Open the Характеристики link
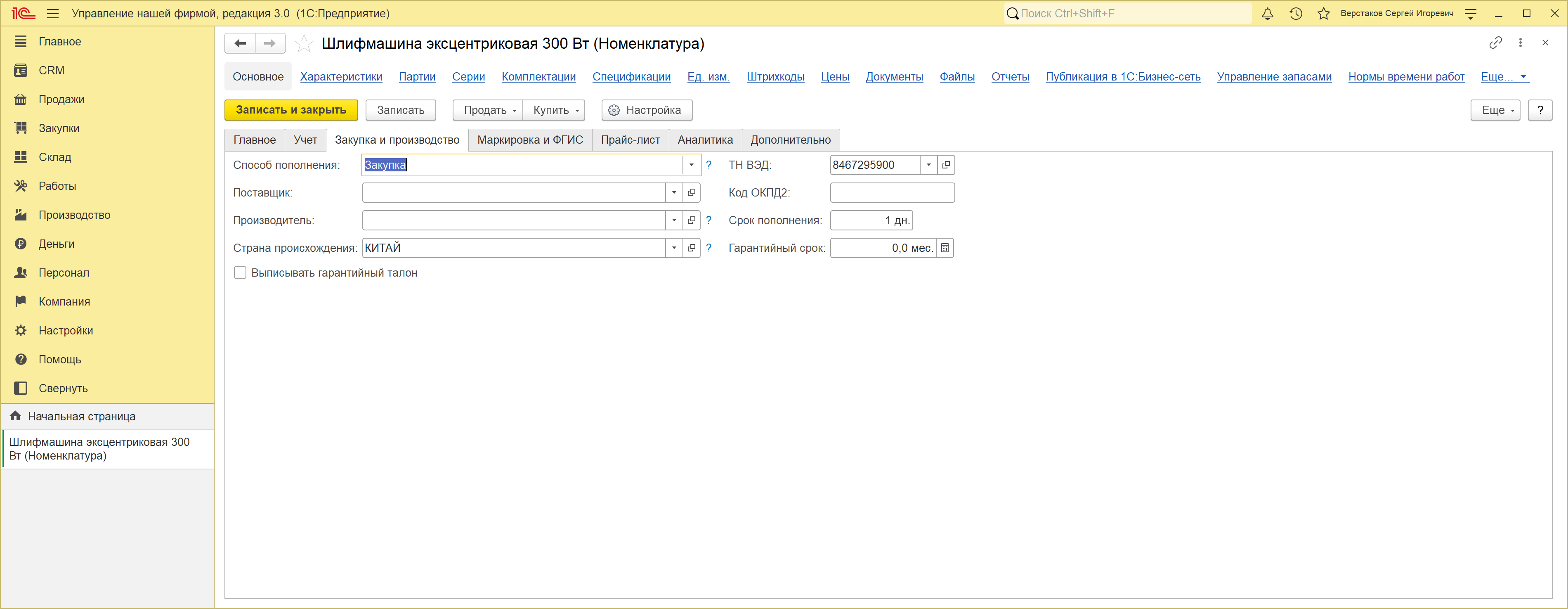 (x=341, y=77)
